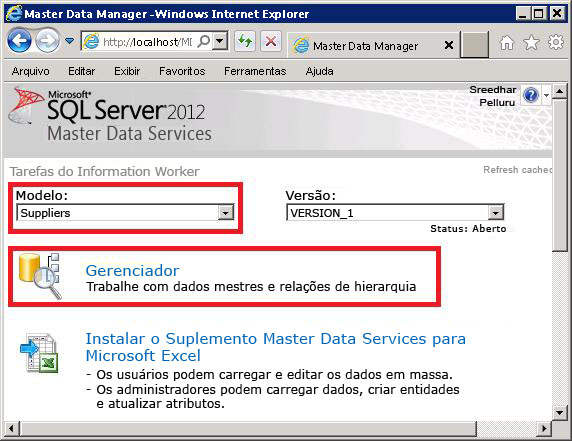This screenshot has height=441, width=572.
Task: Open the Gerenciador link
Action: tap(132, 271)
